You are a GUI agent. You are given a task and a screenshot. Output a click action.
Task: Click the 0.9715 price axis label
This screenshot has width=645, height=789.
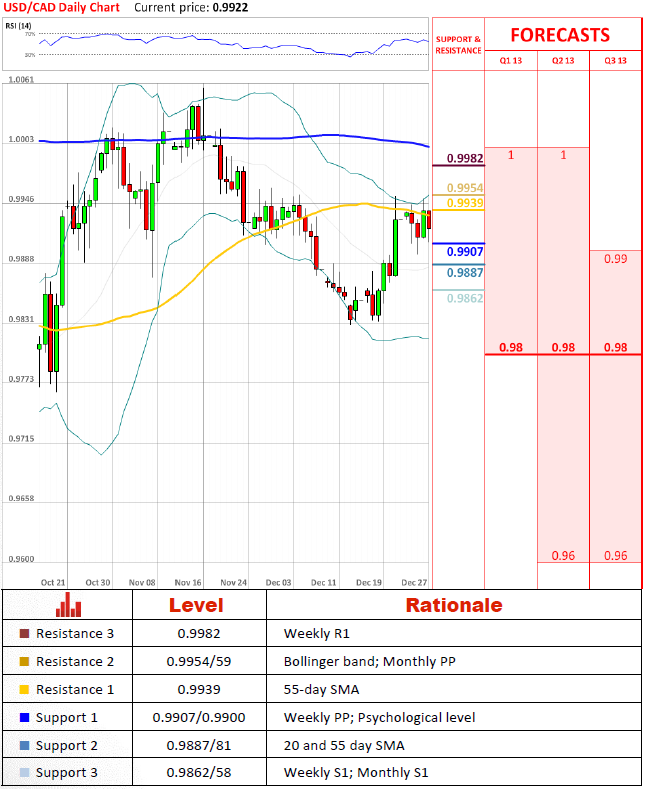click(21, 439)
